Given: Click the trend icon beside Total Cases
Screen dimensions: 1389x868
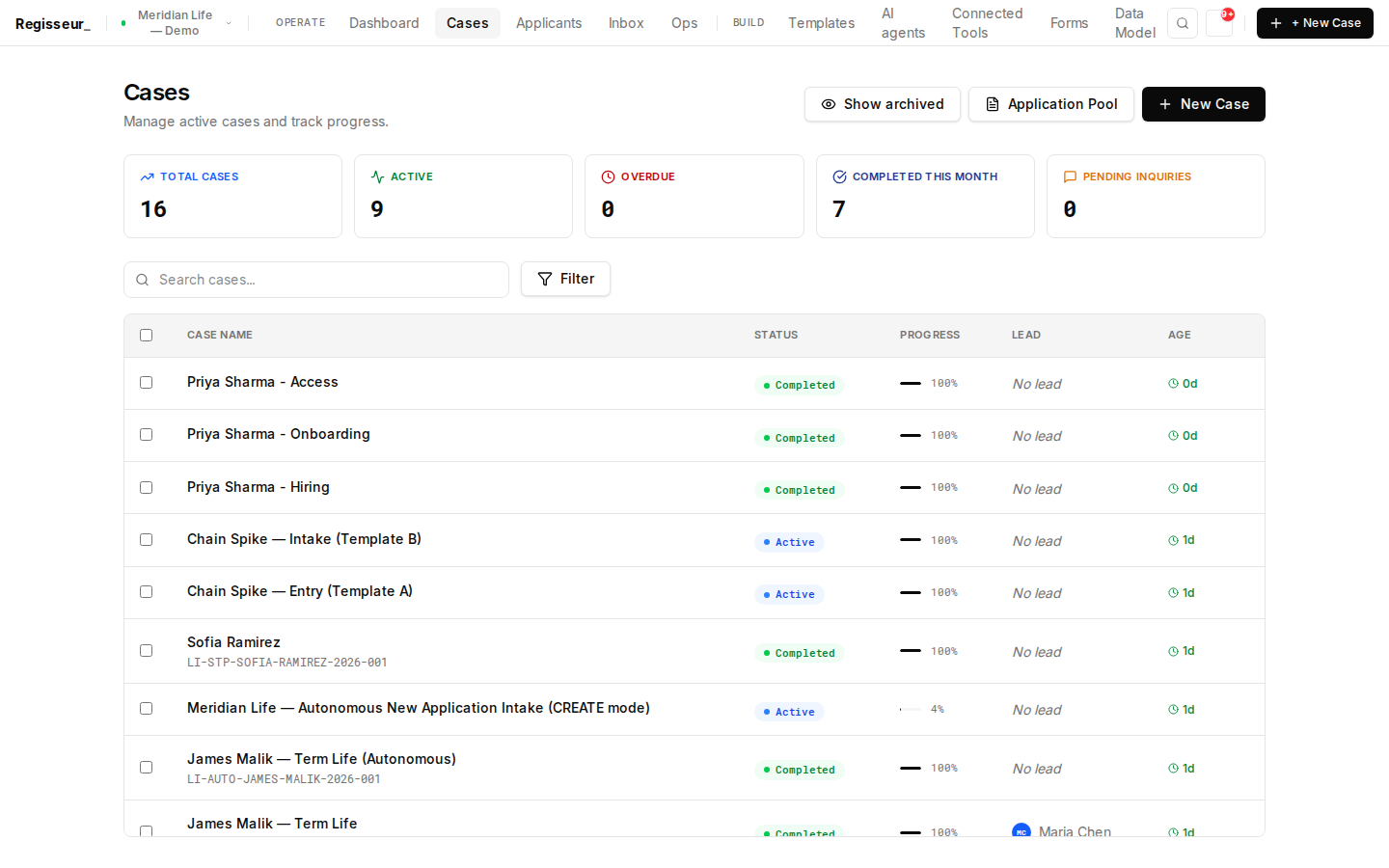Looking at the screenshot, I should click(148, 176).
